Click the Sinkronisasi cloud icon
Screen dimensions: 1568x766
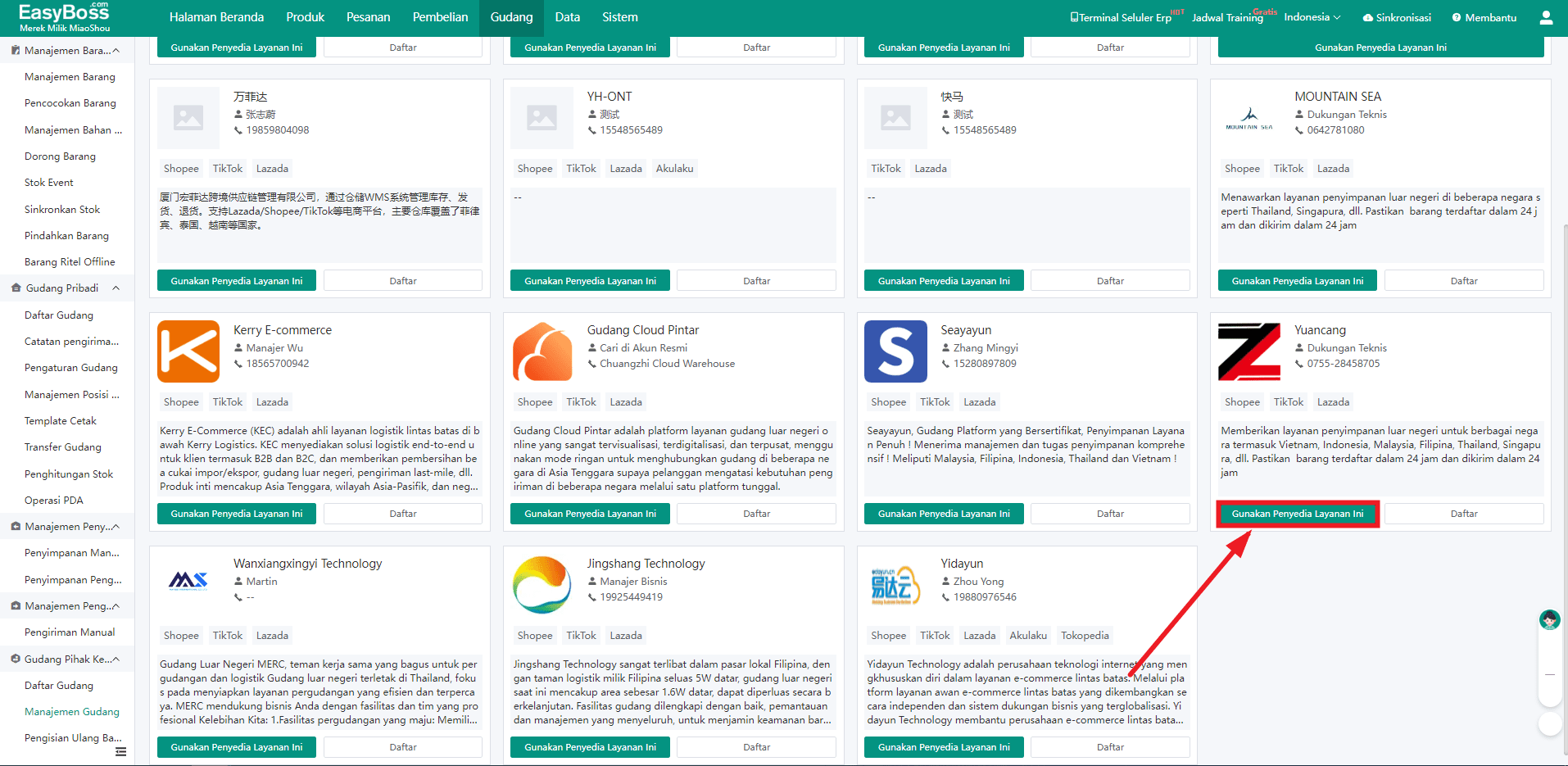coord(1367,17)
